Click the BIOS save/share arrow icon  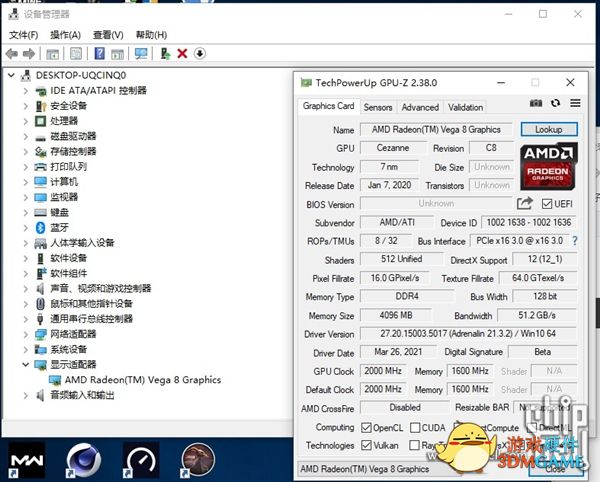[525, 203]
